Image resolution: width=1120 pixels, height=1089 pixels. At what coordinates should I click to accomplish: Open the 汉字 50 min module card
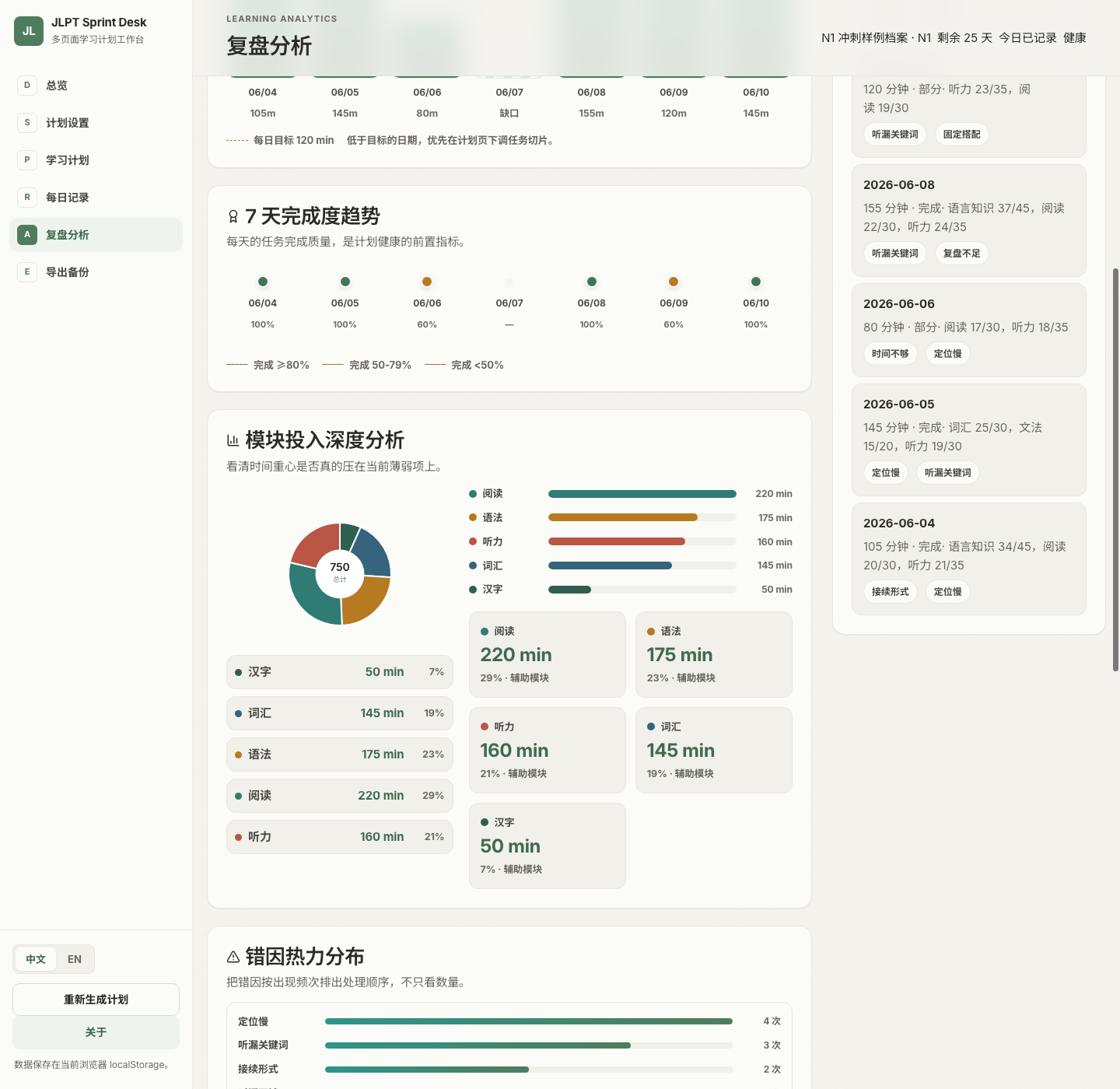click(x=548, y=846)
